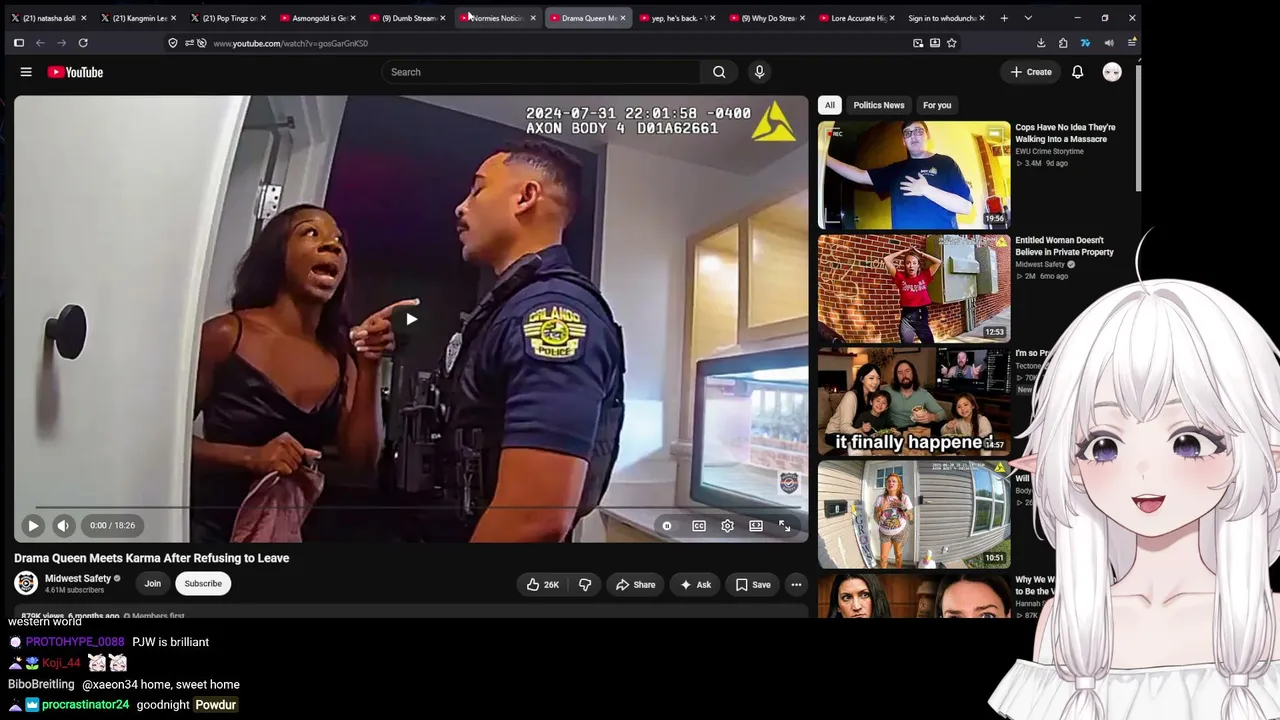Switch to the Dumb Streamer browser tab
Image resolution: width=1280 pixels, height=720 pixels.
[x=405, y=18]
